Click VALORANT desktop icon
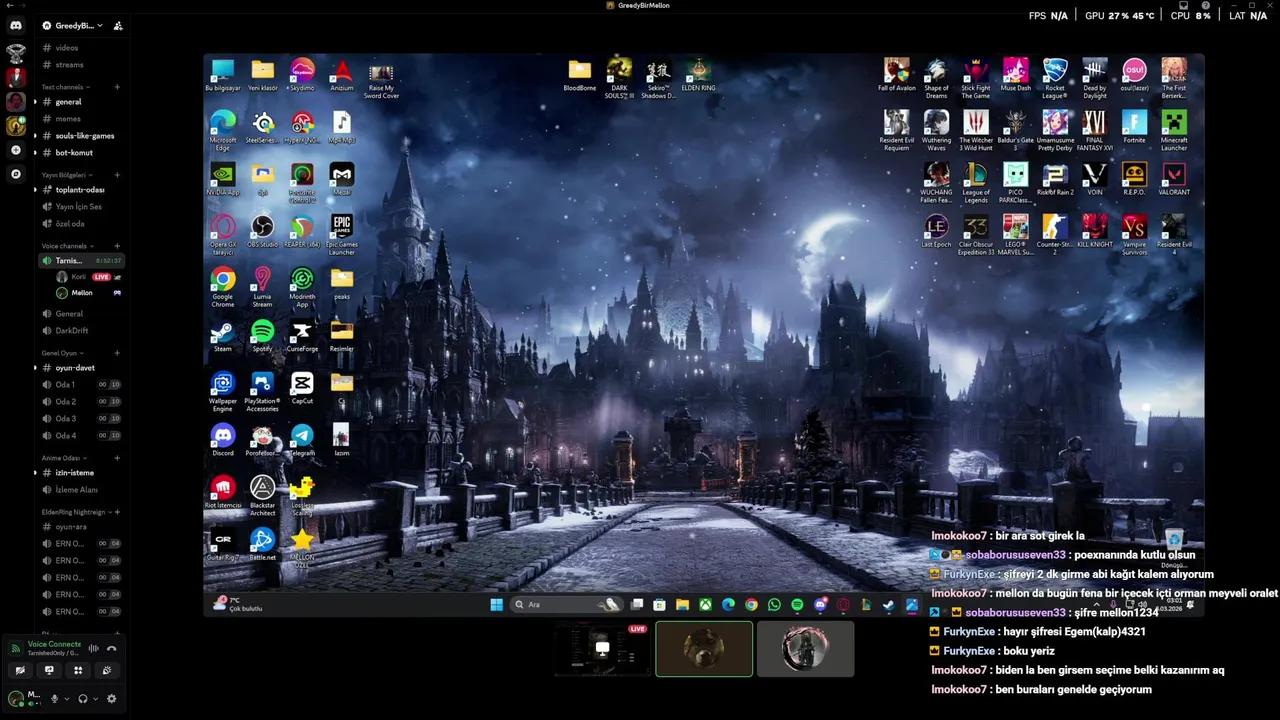 [x=1174, y=179]
